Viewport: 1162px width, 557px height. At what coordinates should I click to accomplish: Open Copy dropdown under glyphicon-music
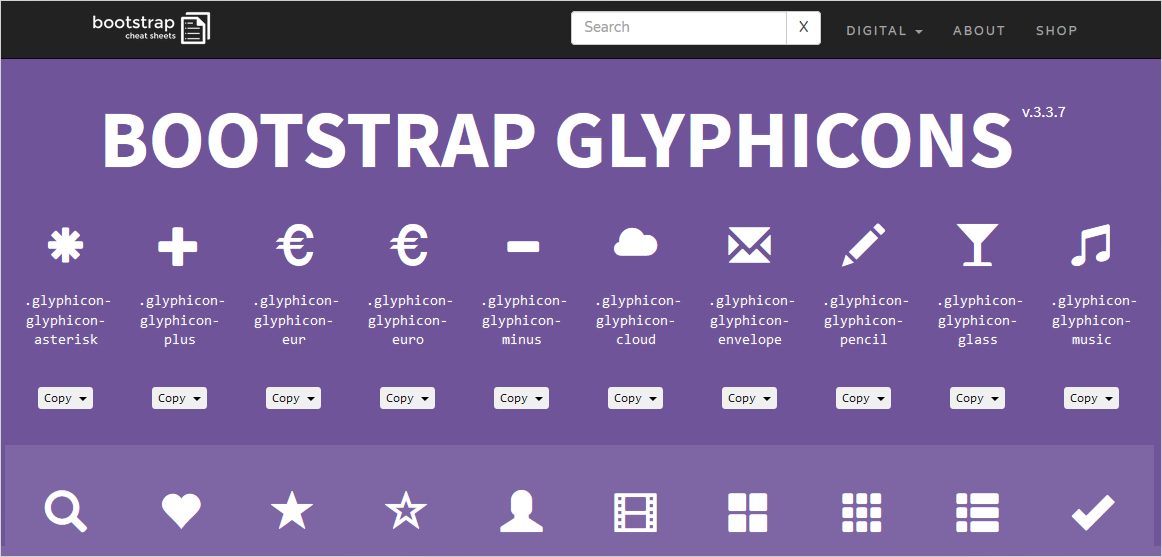(x=1091, y=398)
